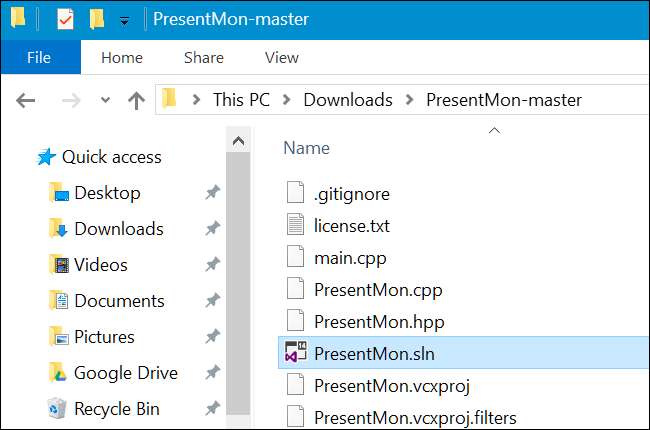Image resolution: width=650 pixels, height=430 pixels.
Task: Open the Recycle Bin icon in sidebar
Action: click(58, 409)
